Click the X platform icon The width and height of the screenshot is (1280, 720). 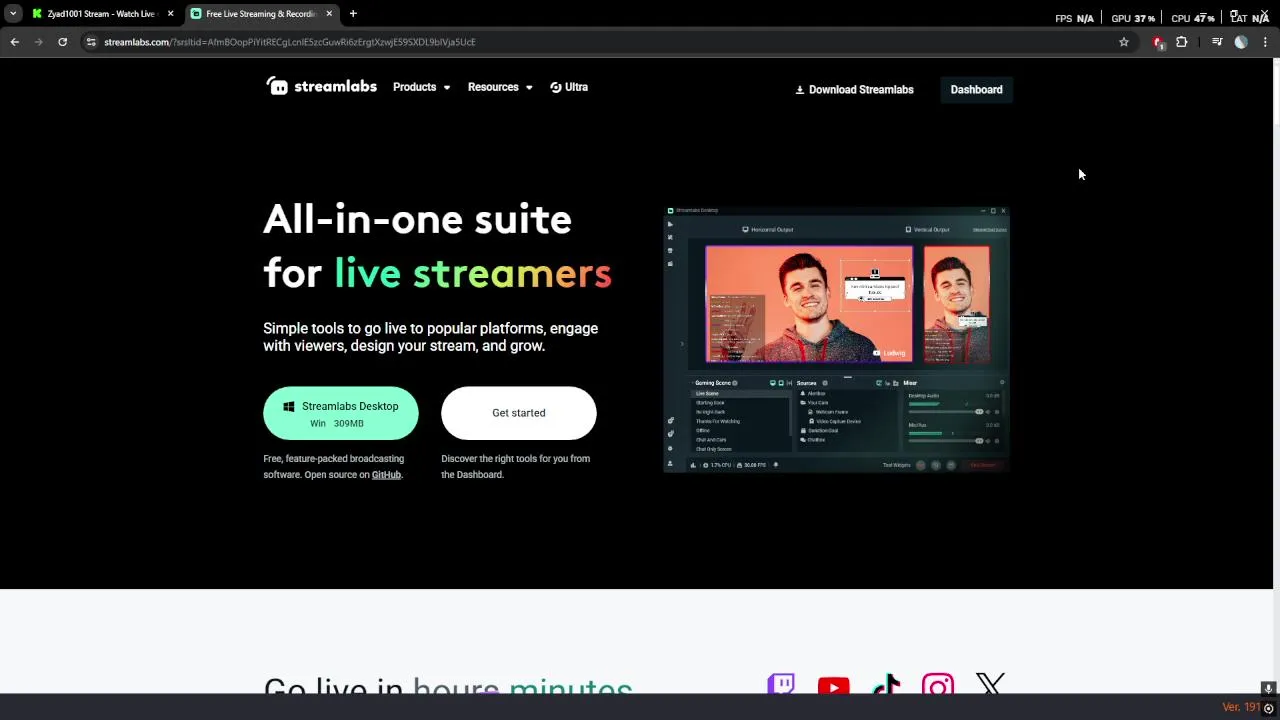[990, 685]
